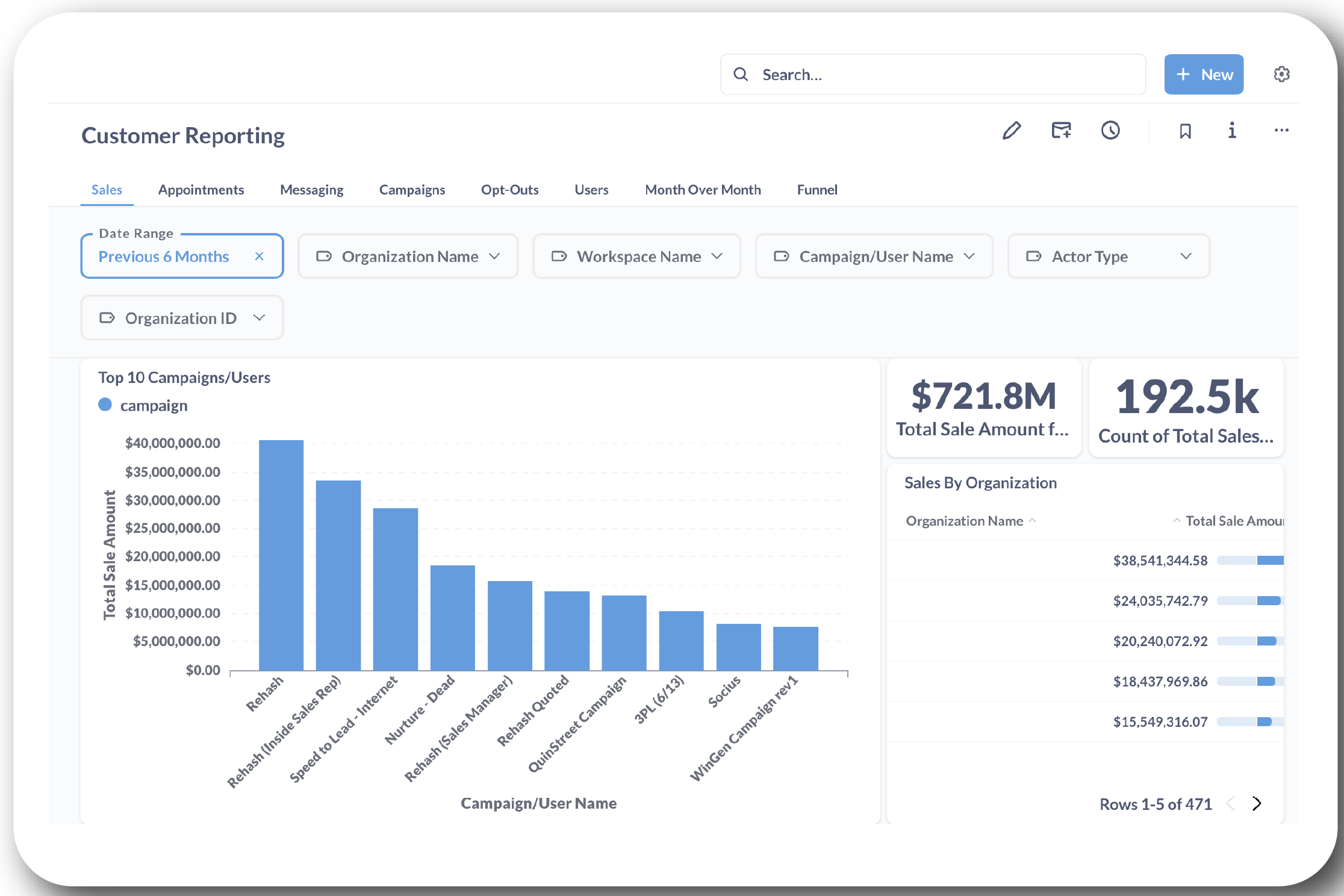Open the Month Over Month tab
1344x896 pixels.
(703, 190)
